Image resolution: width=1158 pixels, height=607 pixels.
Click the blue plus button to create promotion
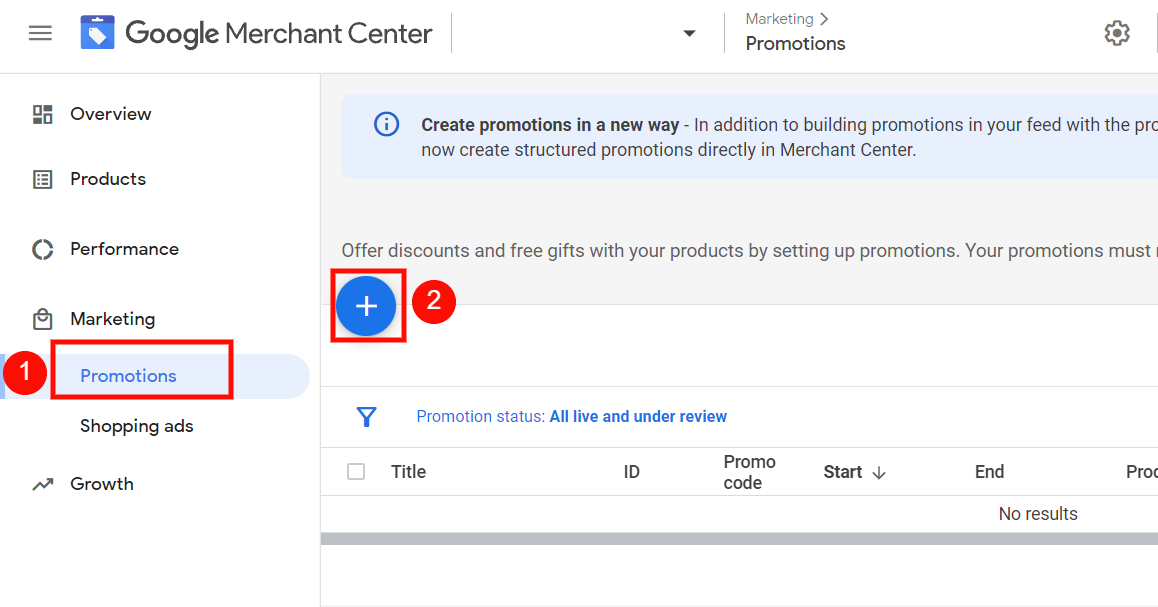click(x=366, y=306)
